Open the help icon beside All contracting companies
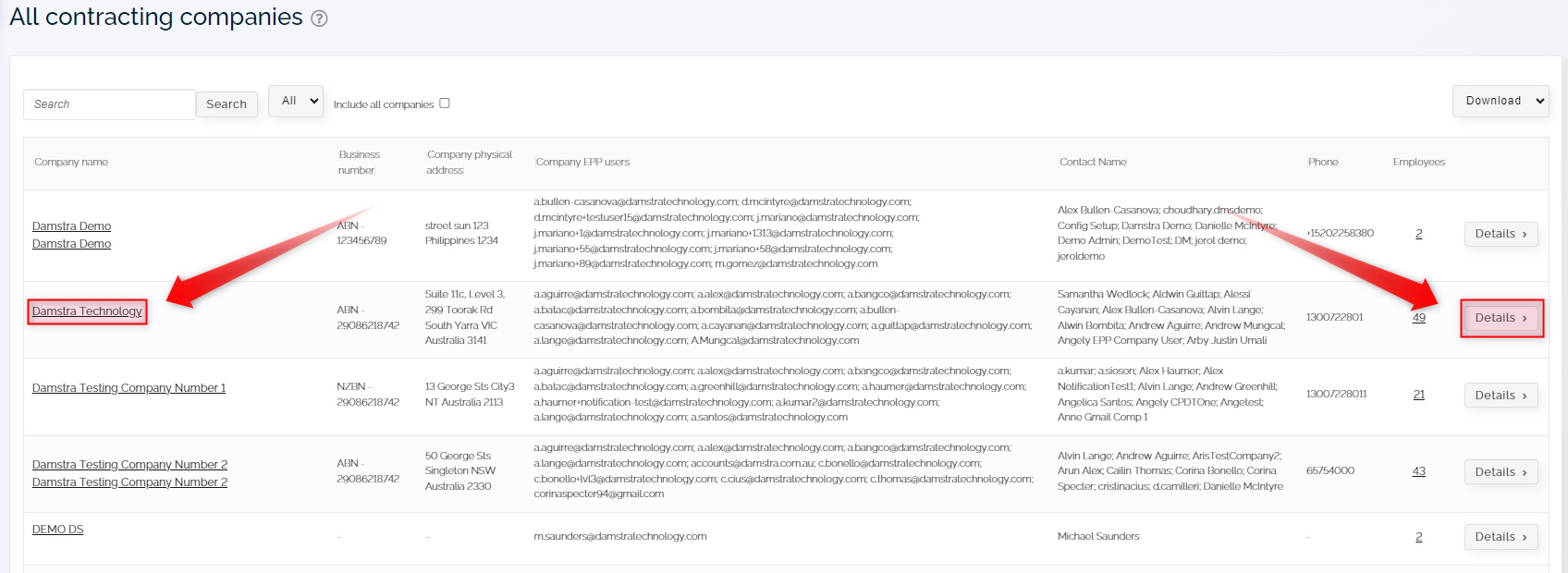 point(319,18)
